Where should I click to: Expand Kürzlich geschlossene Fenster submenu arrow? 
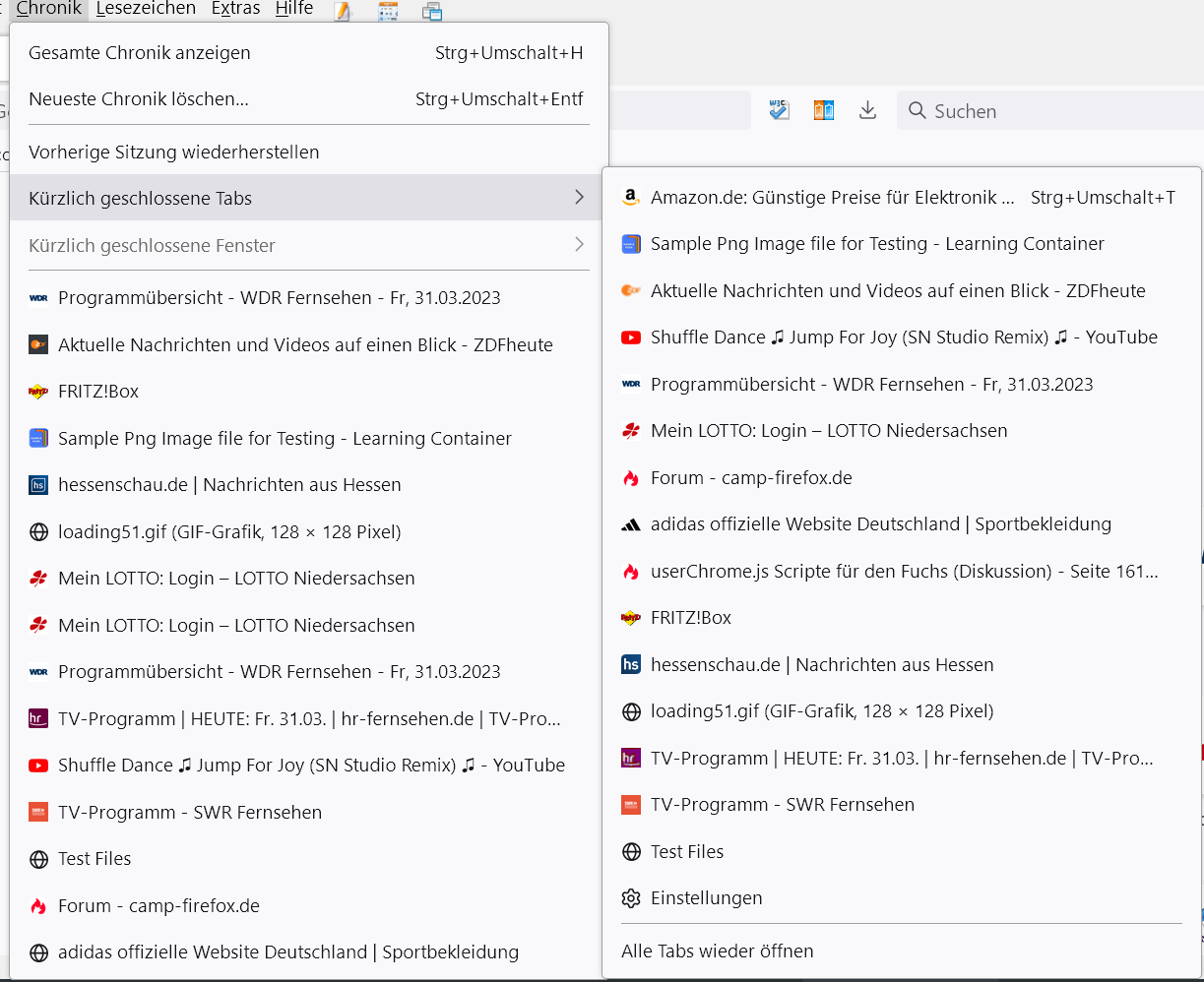click(579, 245)
